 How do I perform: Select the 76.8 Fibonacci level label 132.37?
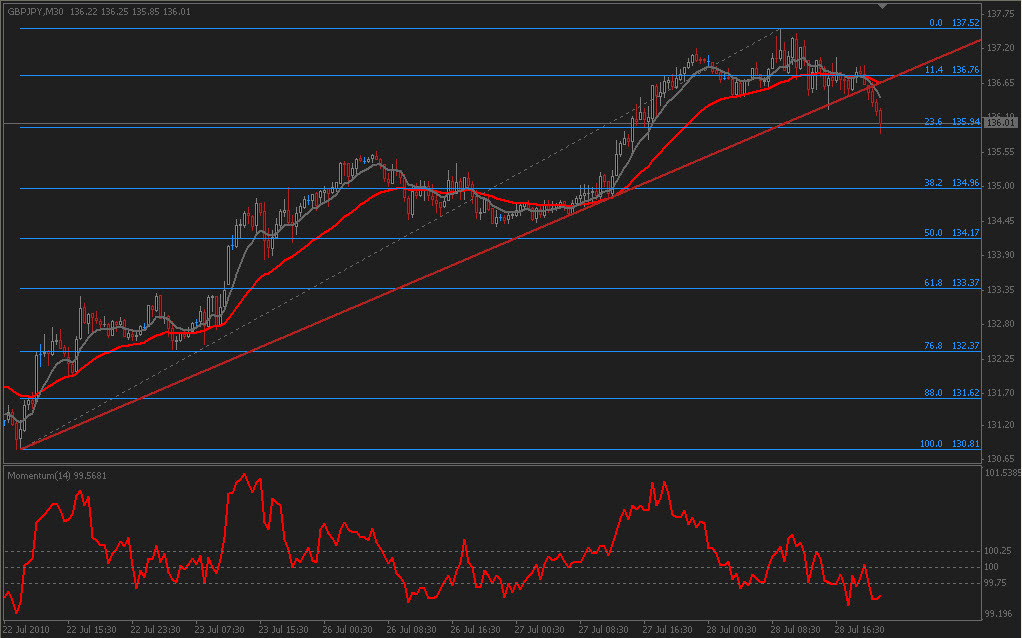pos(951,346)
